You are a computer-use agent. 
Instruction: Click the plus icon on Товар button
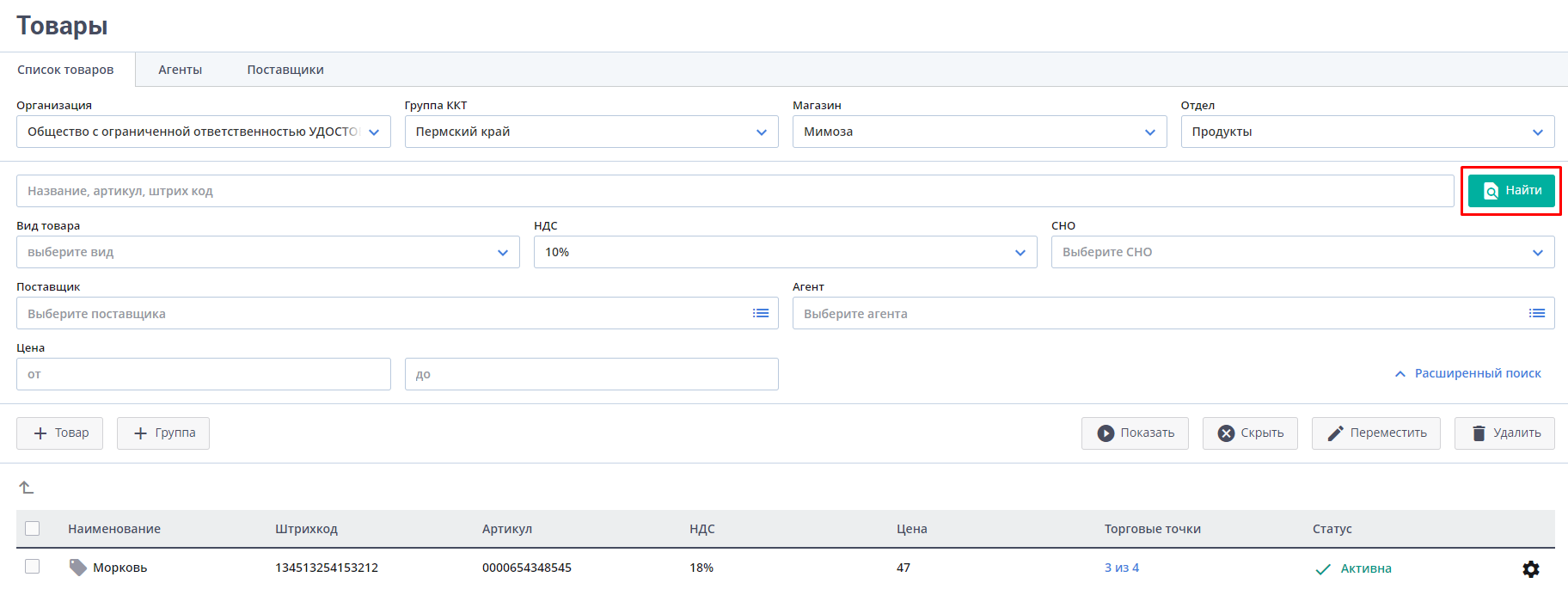tap(40, 433)
